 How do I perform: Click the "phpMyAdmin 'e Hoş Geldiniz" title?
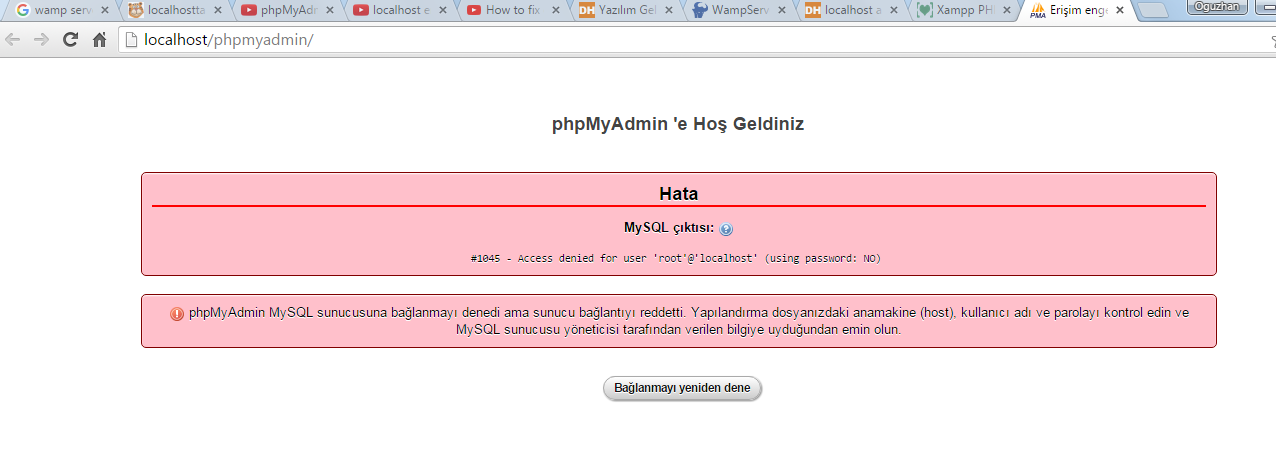pos(678,124)
